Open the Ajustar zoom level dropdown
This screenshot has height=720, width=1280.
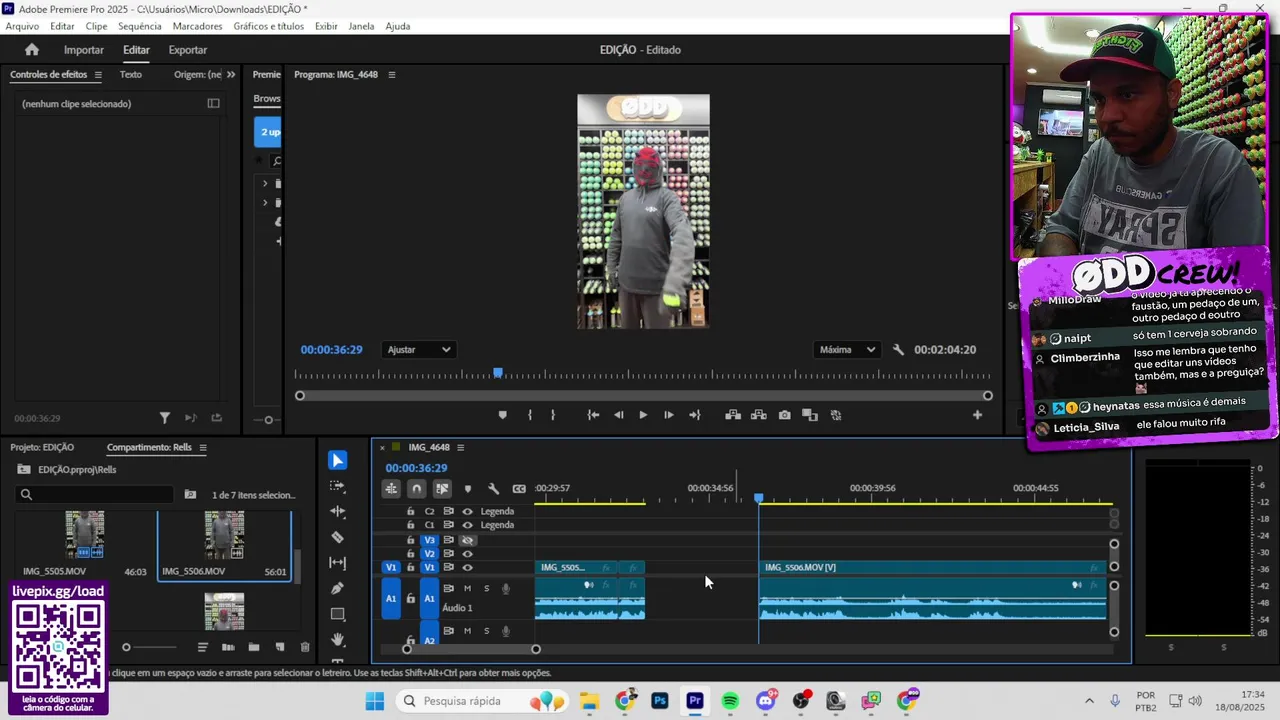click(419, 350)
